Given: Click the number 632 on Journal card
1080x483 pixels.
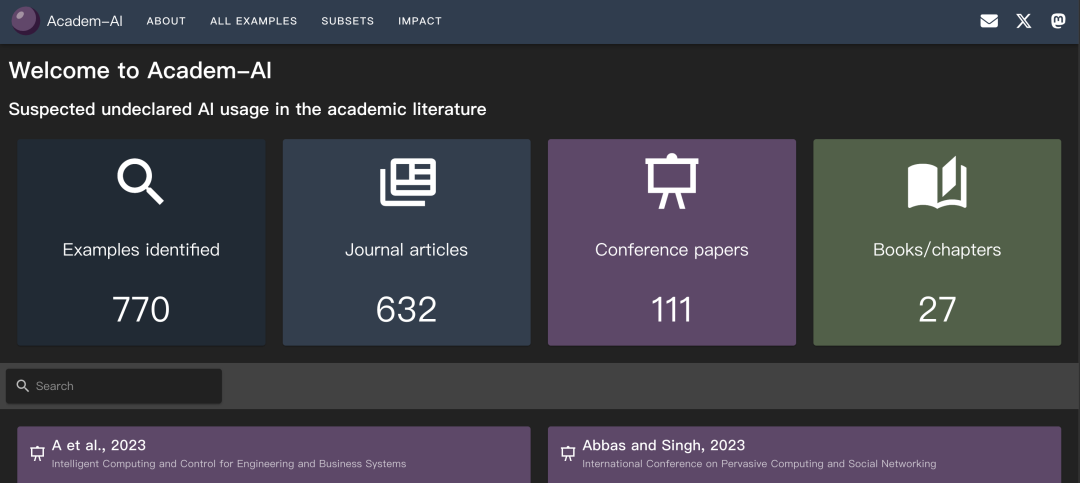Looking at the screenshot, I should coord(406,309).
